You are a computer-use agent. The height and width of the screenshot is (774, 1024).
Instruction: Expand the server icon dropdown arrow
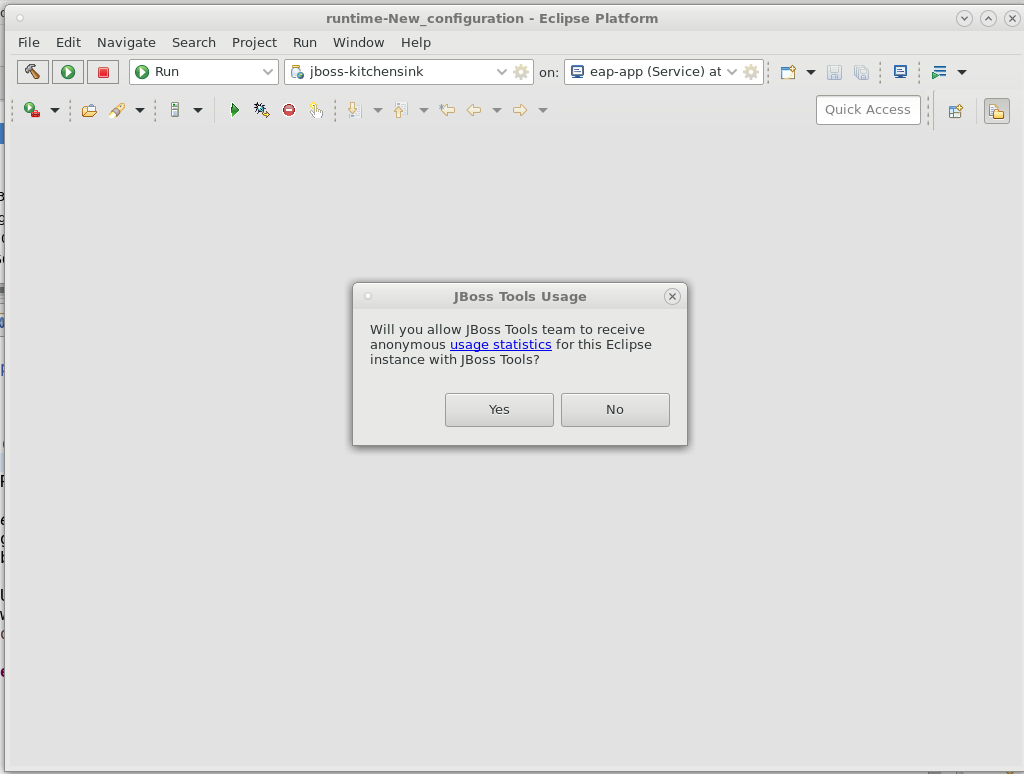(x=198, y=110)
